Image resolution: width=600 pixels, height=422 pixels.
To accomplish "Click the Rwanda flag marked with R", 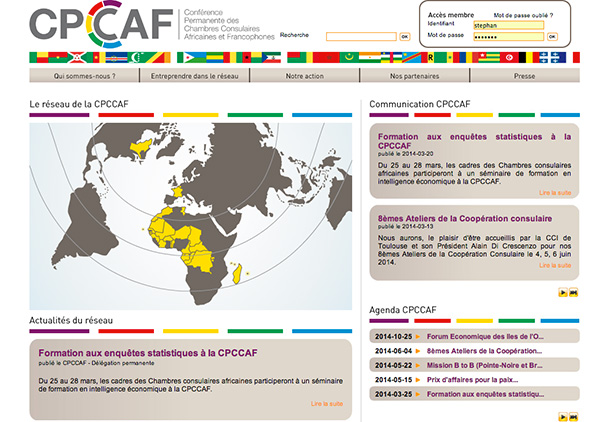I will 430,57.
